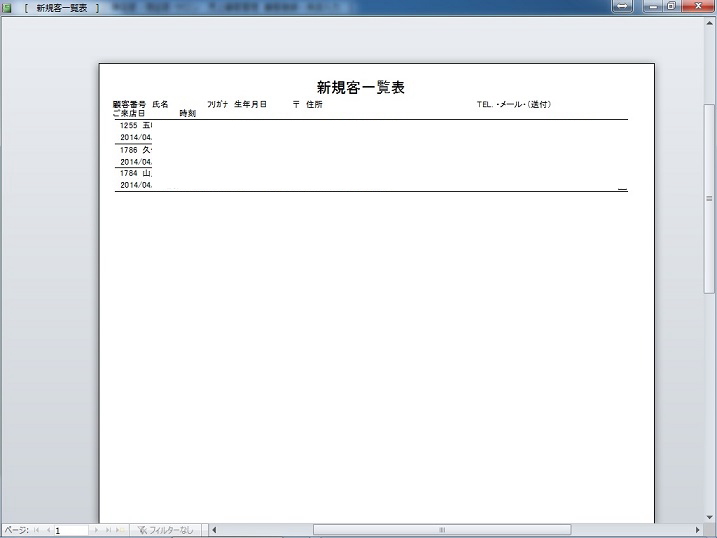Viewport: 717px width, 538px height.
Task: Click the 氏名 column header
Action: coord(160,104)
